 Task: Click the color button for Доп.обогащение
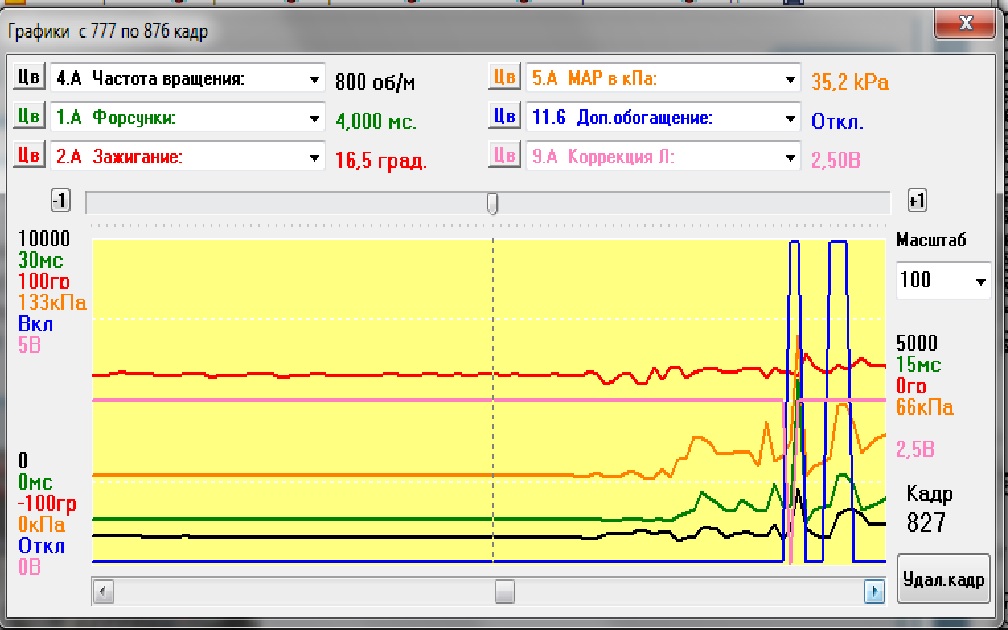point(504,117)
